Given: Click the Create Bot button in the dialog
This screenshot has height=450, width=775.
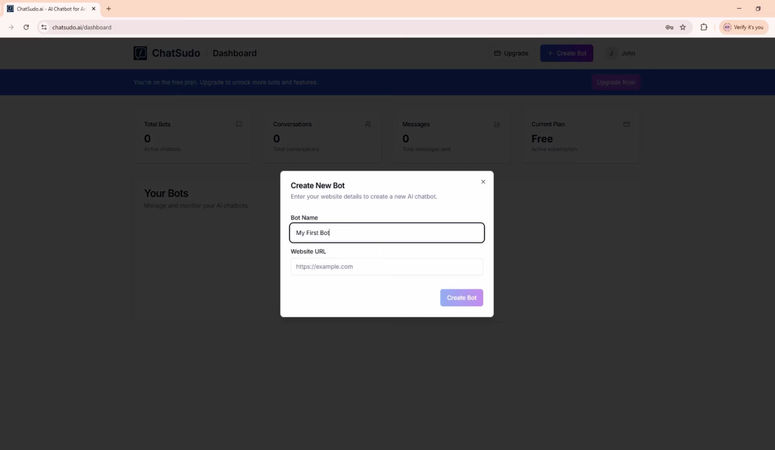Looking at the screenshot, I should (462, 298).
